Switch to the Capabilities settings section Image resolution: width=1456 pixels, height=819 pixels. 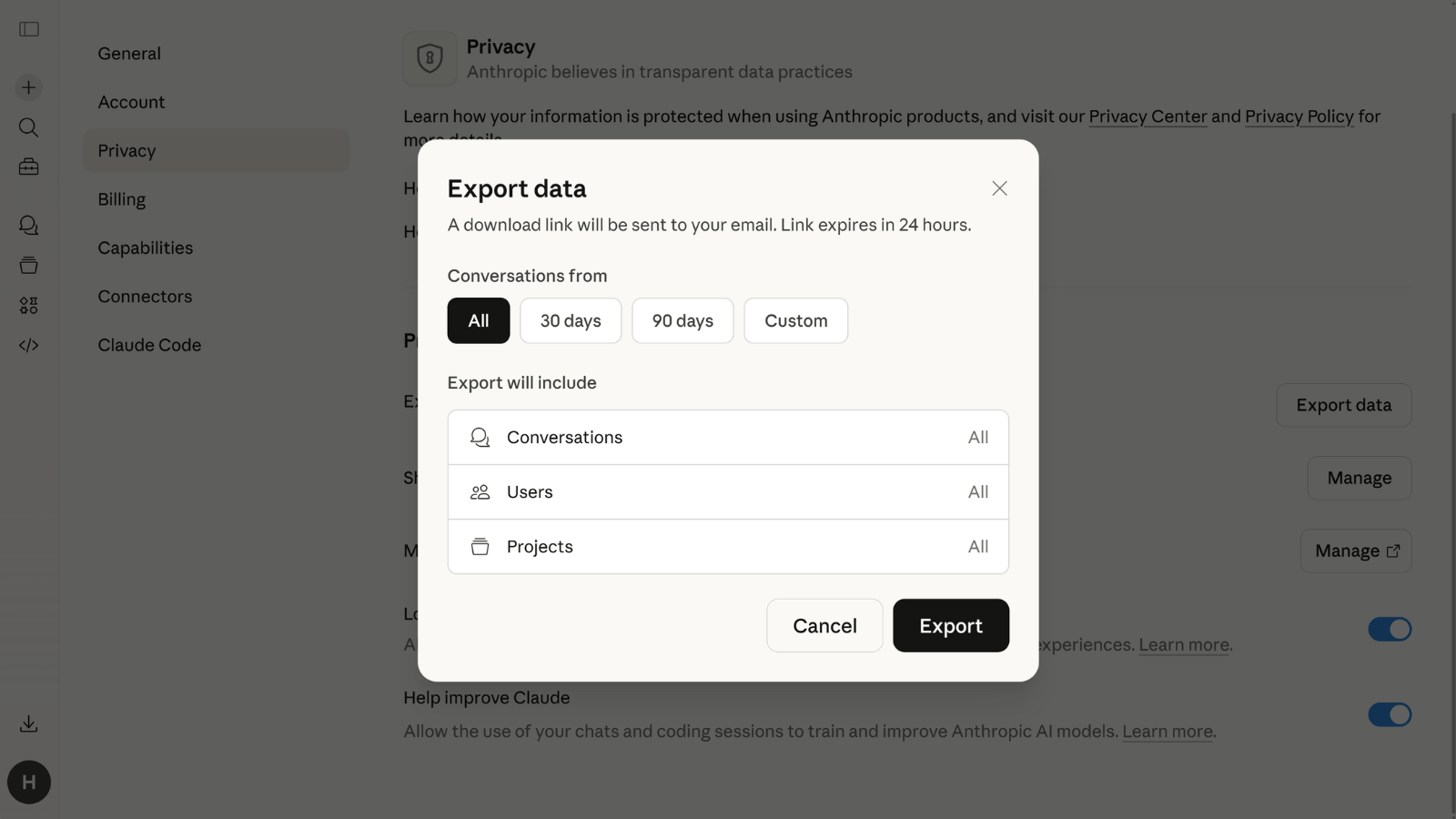coord(146,248)
